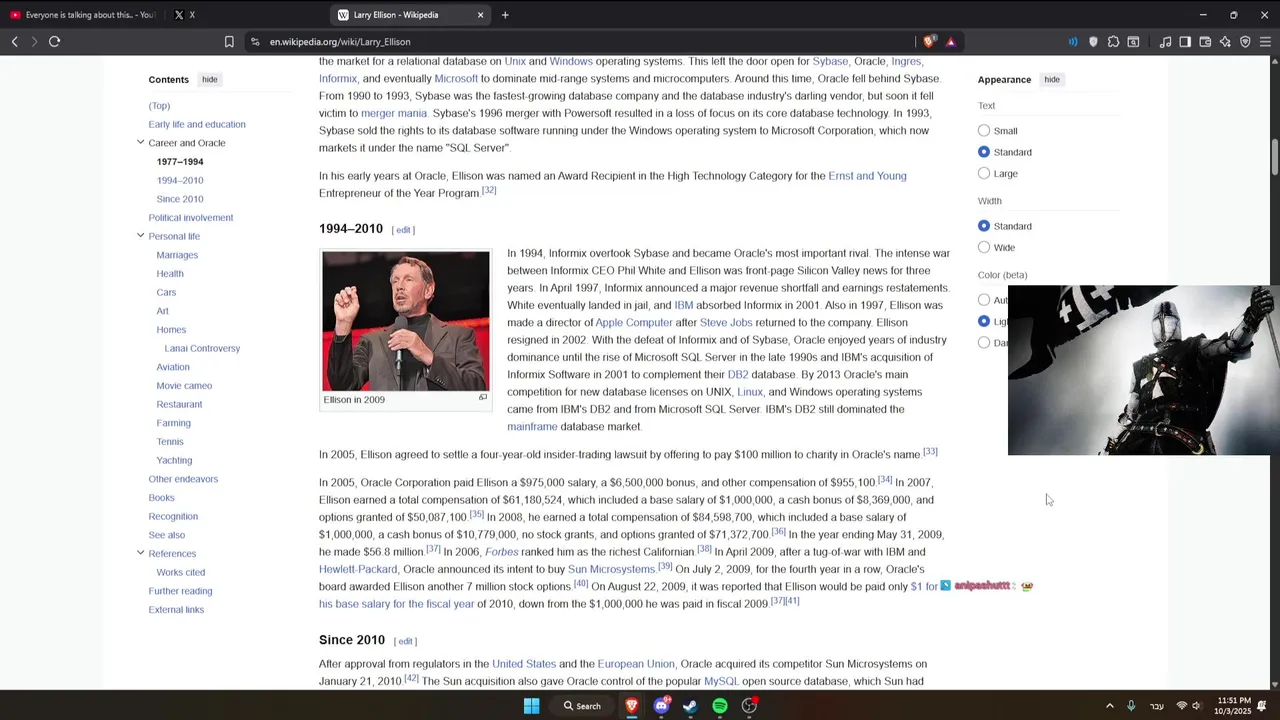Image resolution: width=1280 pixels, height=720 pixels.
Task: Collapse References contents section
Action: coord(140,553)
